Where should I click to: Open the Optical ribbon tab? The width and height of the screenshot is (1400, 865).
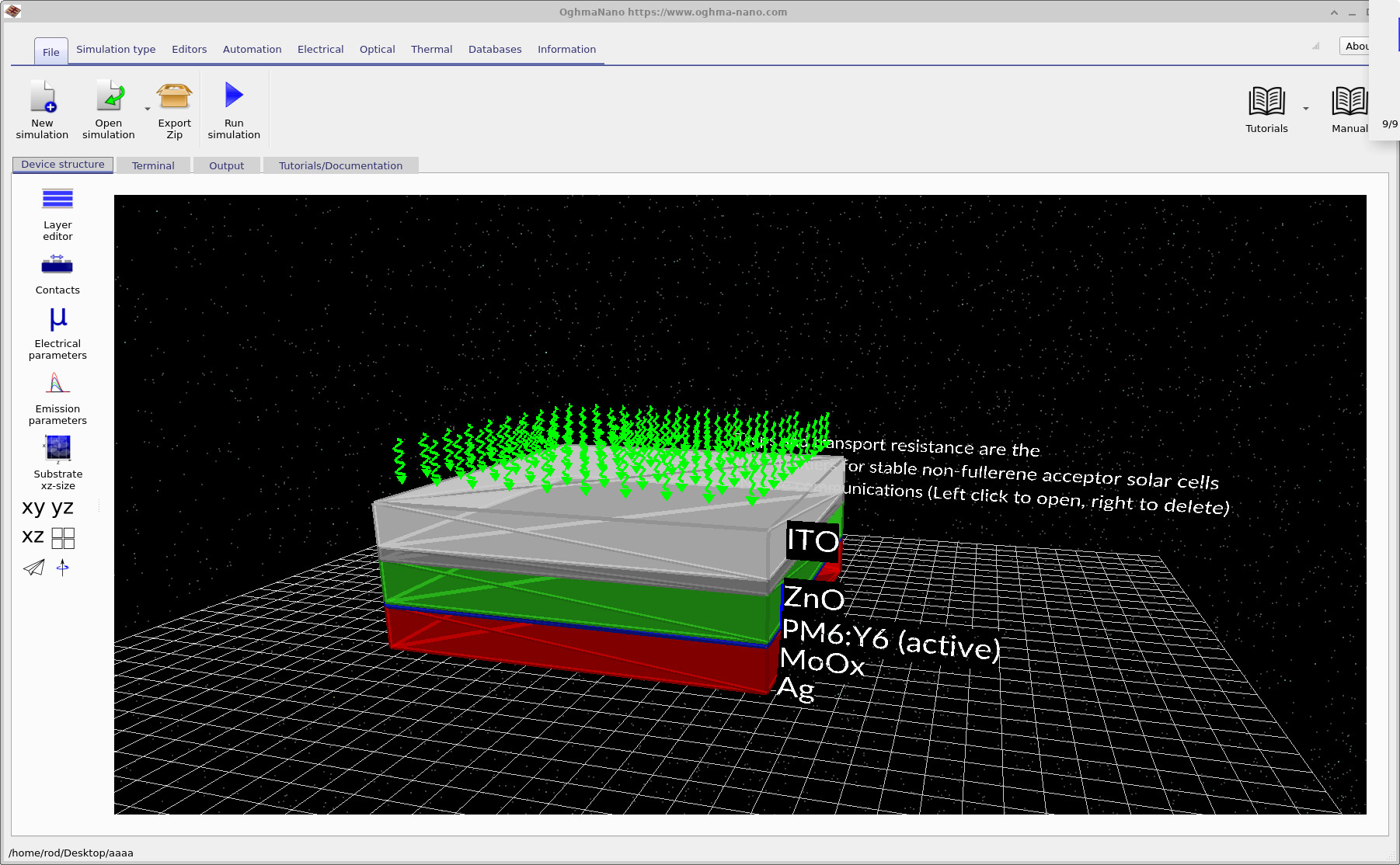378,49
